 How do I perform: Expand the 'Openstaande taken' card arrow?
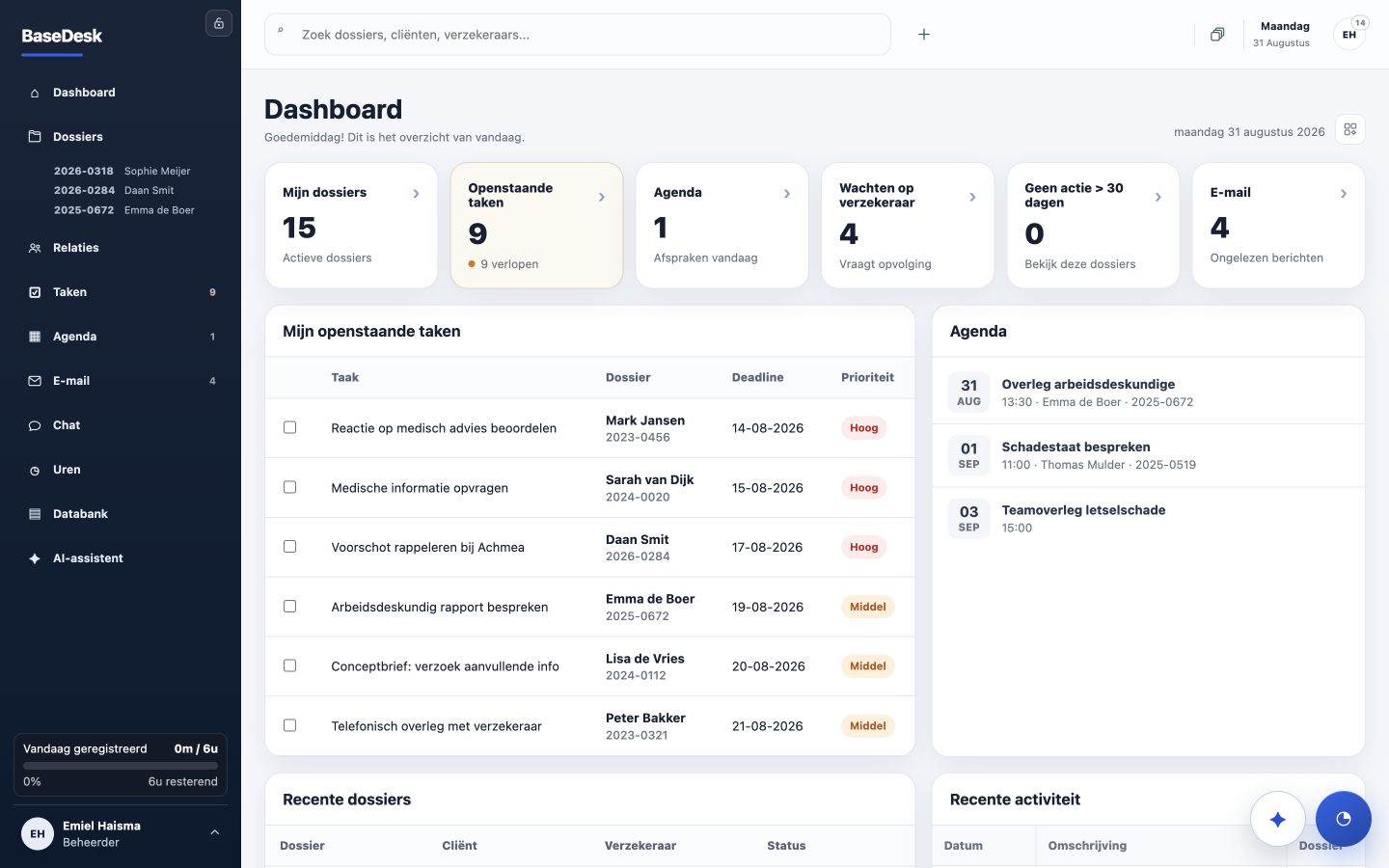602,197
